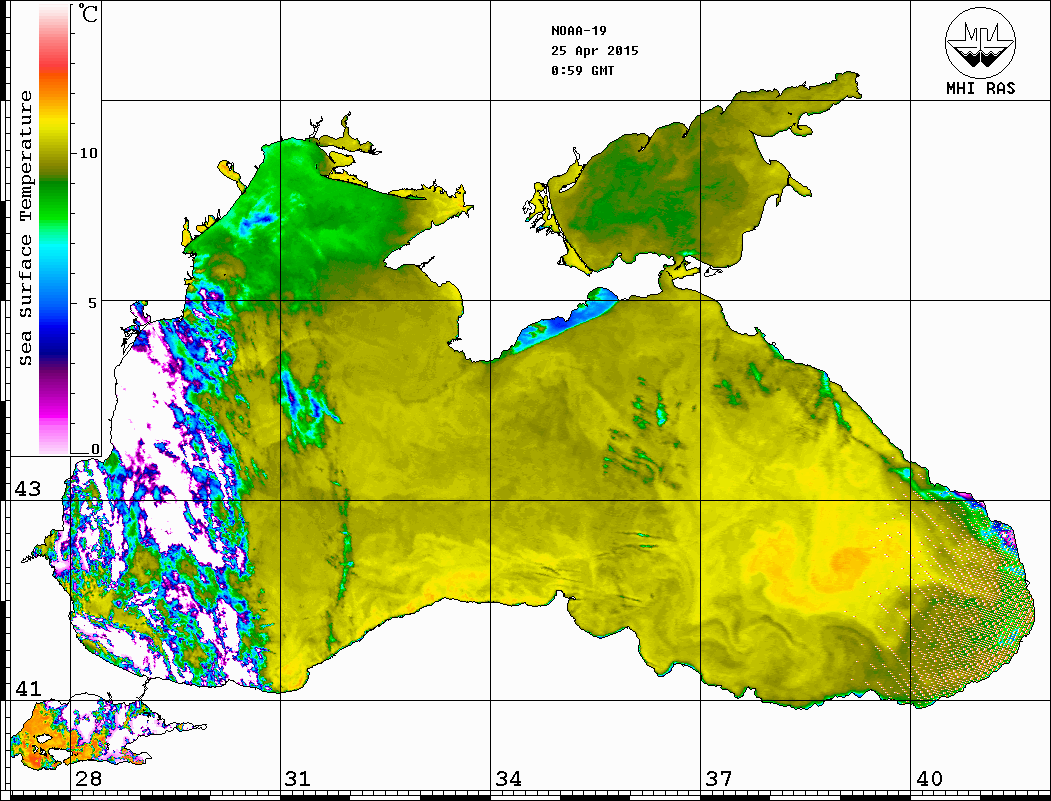
Task: Click the cold blue patch along Crimea's southern coast
Action: [x=566, y=320]
